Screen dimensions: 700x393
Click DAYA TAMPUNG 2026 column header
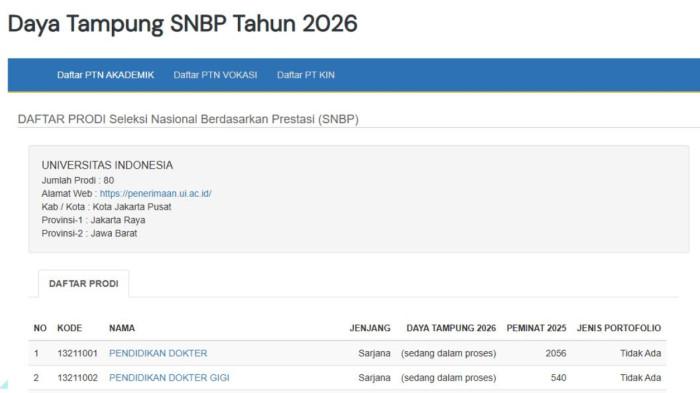click(x=451, y=328)
